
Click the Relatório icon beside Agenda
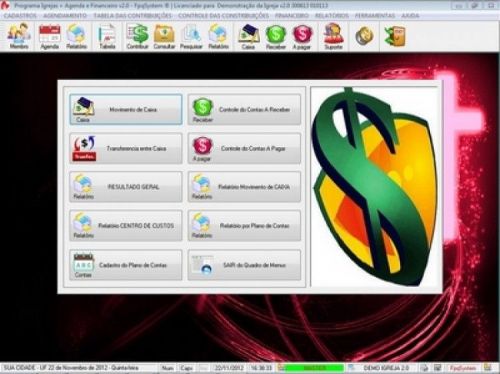point(76,36)
